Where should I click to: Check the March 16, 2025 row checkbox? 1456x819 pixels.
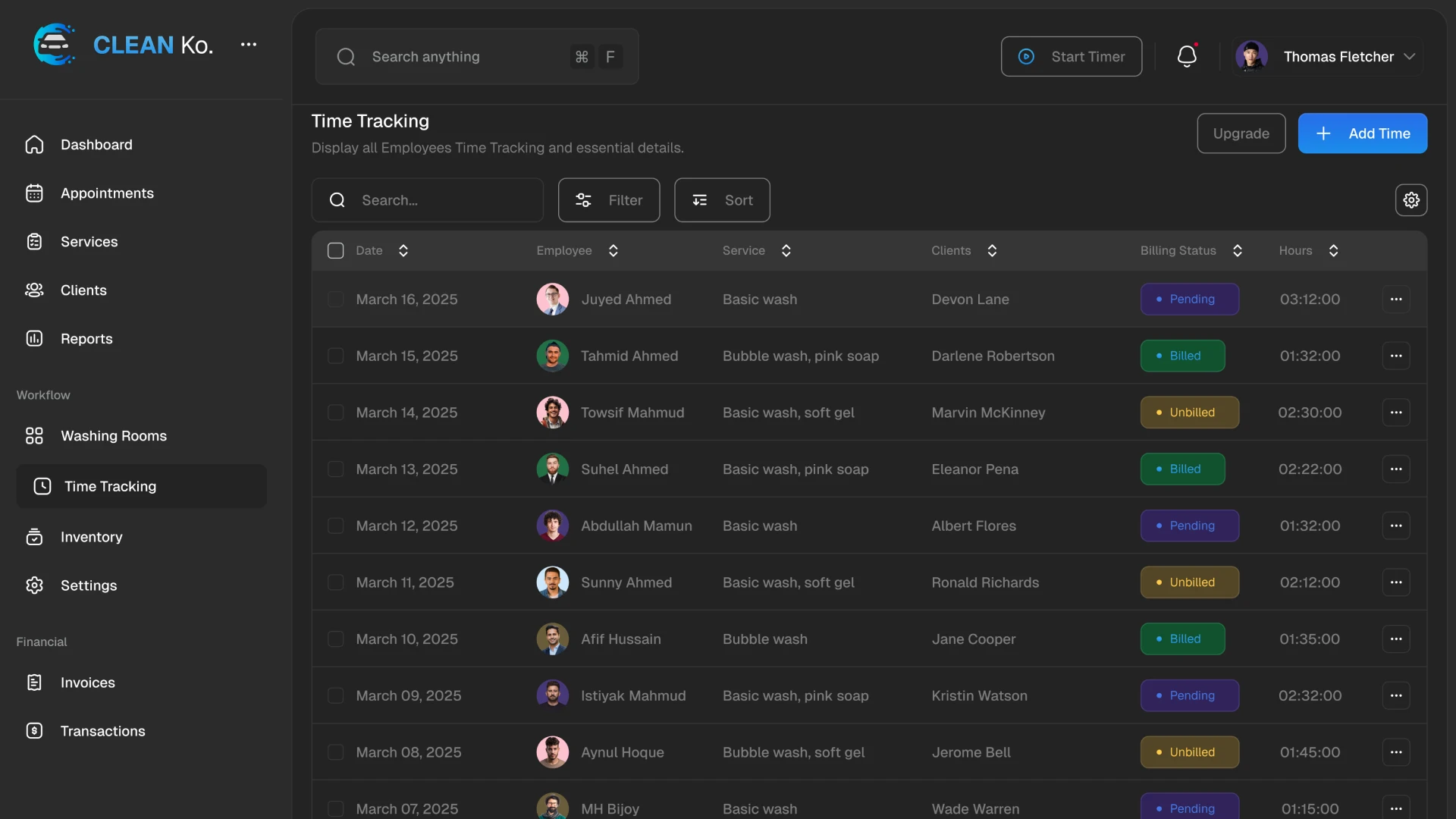pyautogui.click(x=336, y=299)
